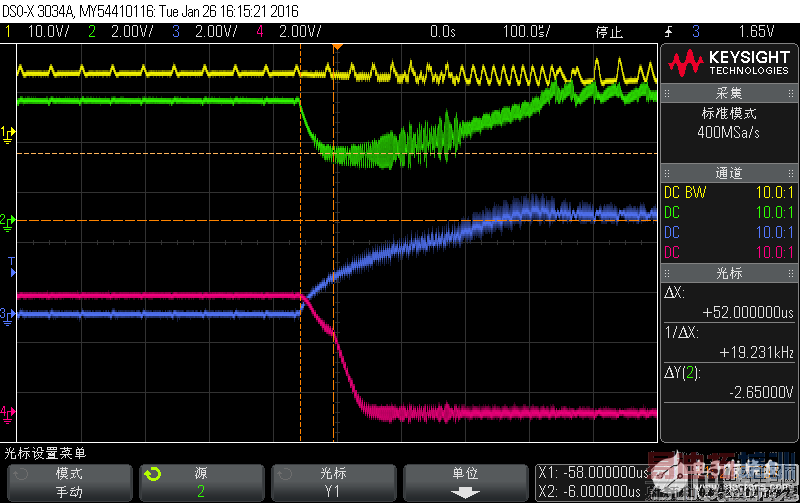Click the X2: -6.000000us cursor readout
This screenshot has height=503, width=800.
589,492
